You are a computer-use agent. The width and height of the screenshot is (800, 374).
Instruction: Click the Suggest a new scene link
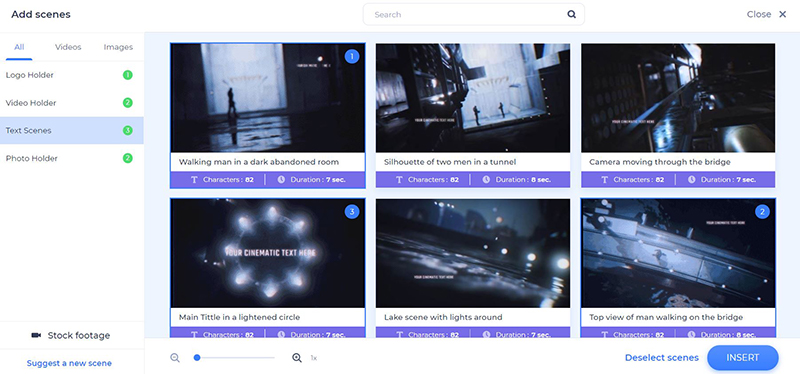coord(69,363)
